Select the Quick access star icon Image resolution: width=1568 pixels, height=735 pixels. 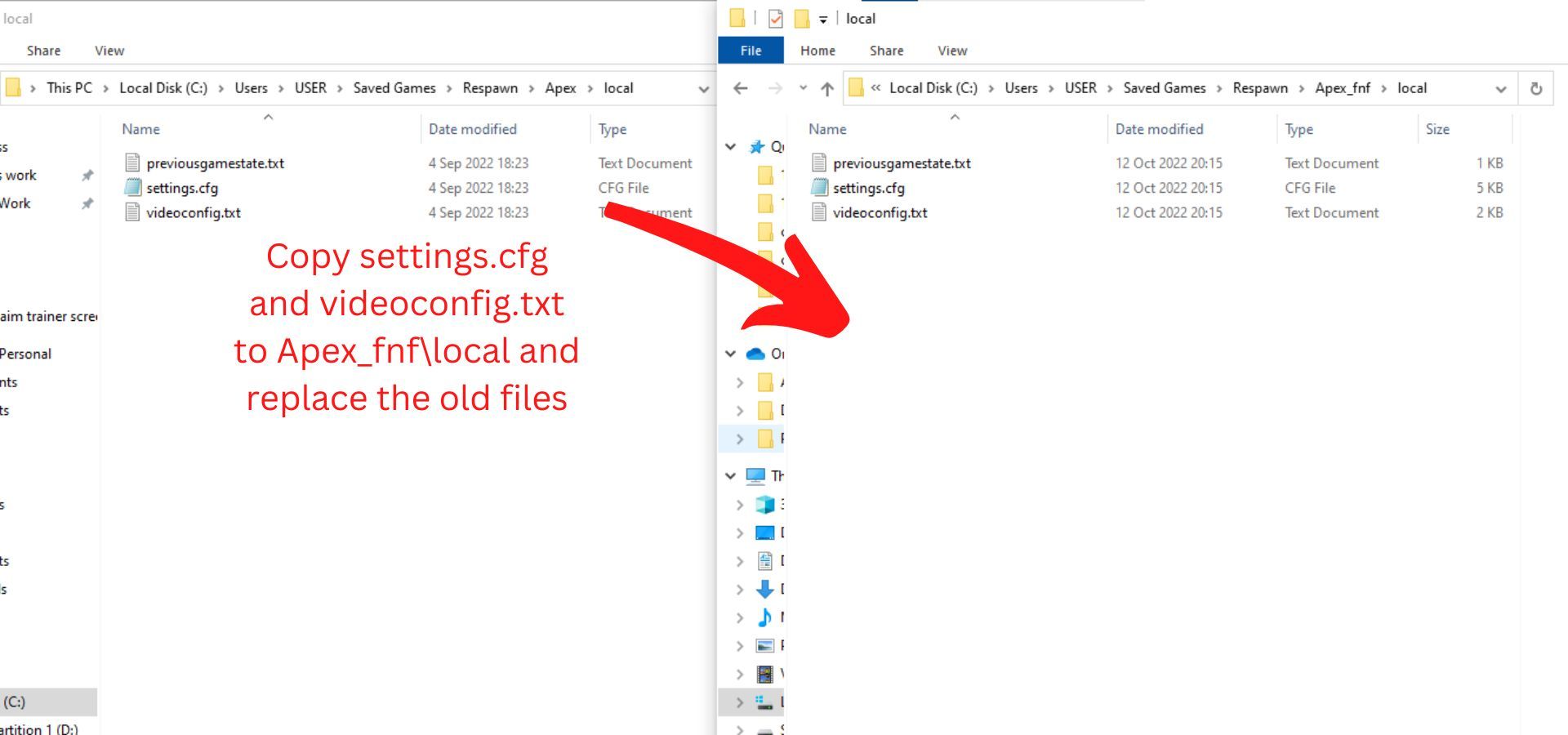(x=757, y=146)
